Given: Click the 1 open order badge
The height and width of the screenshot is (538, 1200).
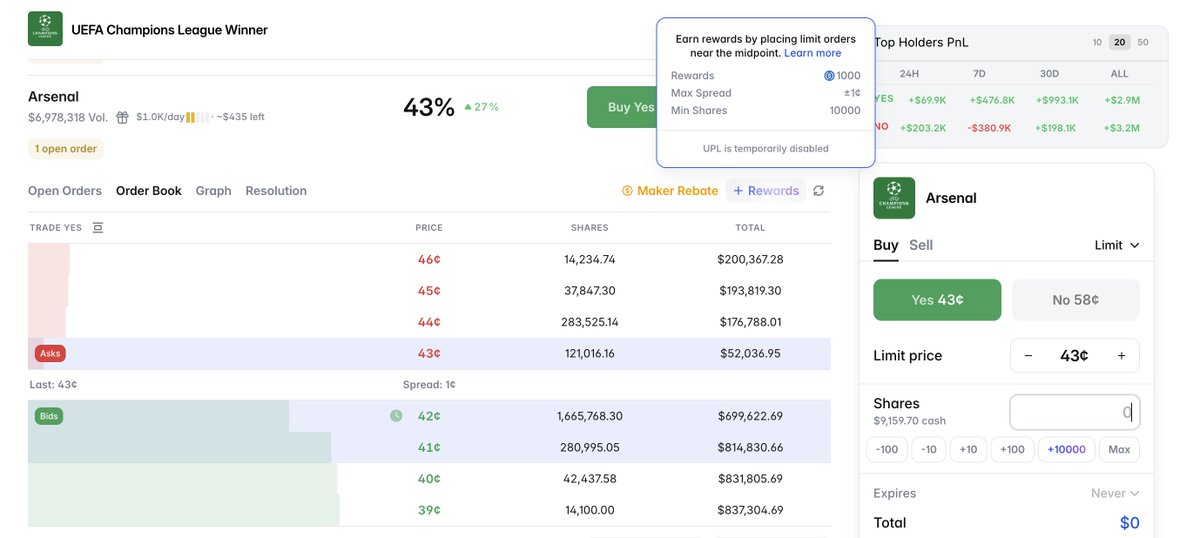Looking at the screenshot, I should [x=66, y=149].
